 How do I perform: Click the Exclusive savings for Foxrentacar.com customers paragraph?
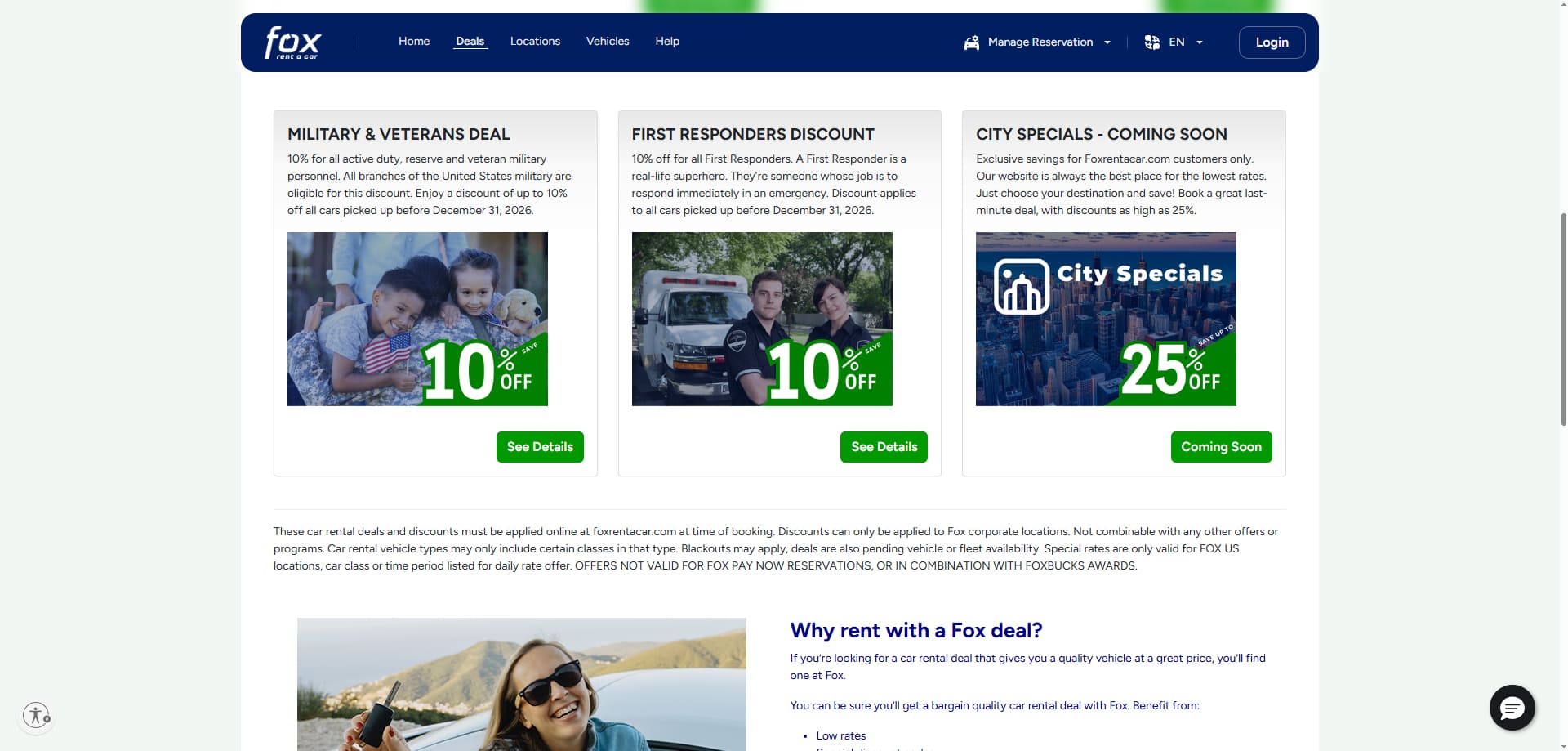click(1122, 185)
